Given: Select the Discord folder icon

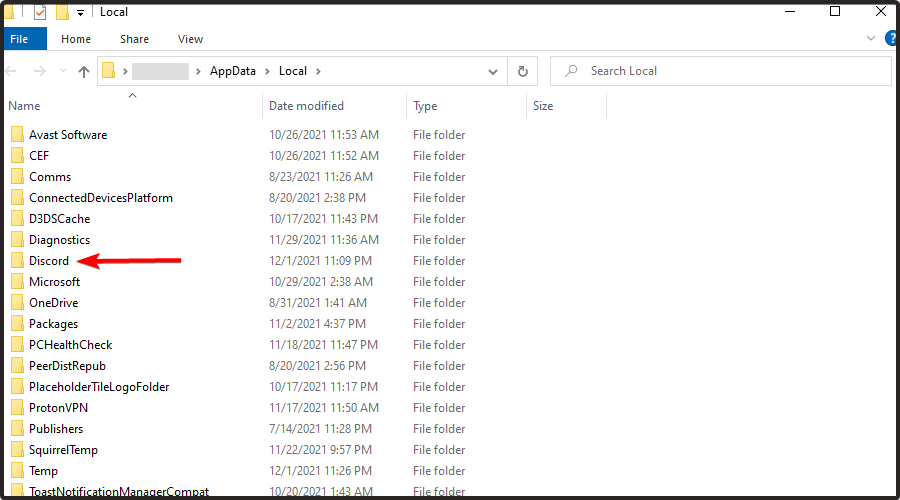Looking at the screenshot, I should (17, 261).
